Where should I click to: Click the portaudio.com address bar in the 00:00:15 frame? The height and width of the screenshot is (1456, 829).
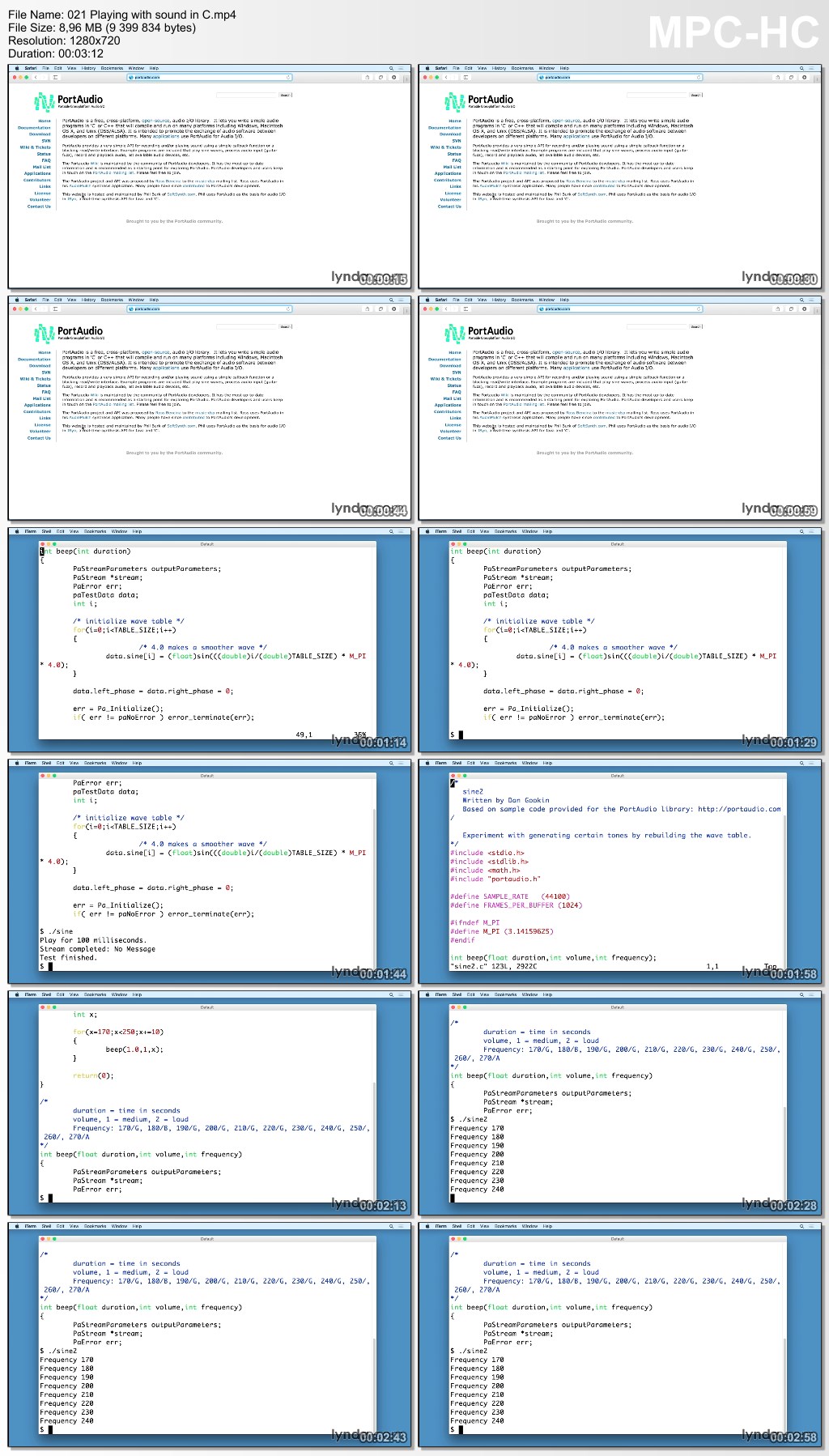pos(210,78)
